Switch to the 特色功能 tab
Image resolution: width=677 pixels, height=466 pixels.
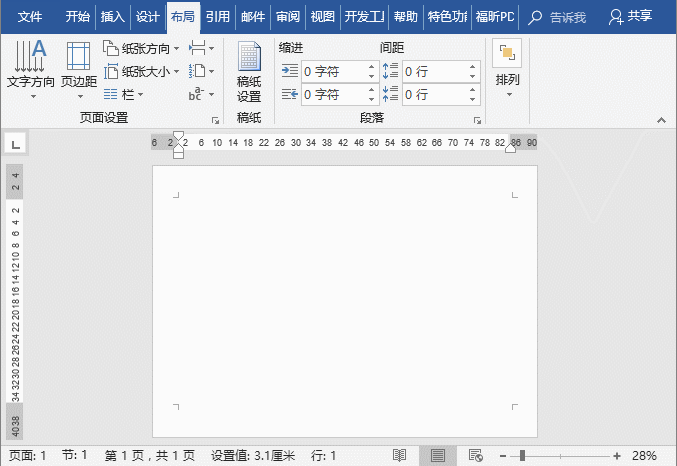coord(447,17)
